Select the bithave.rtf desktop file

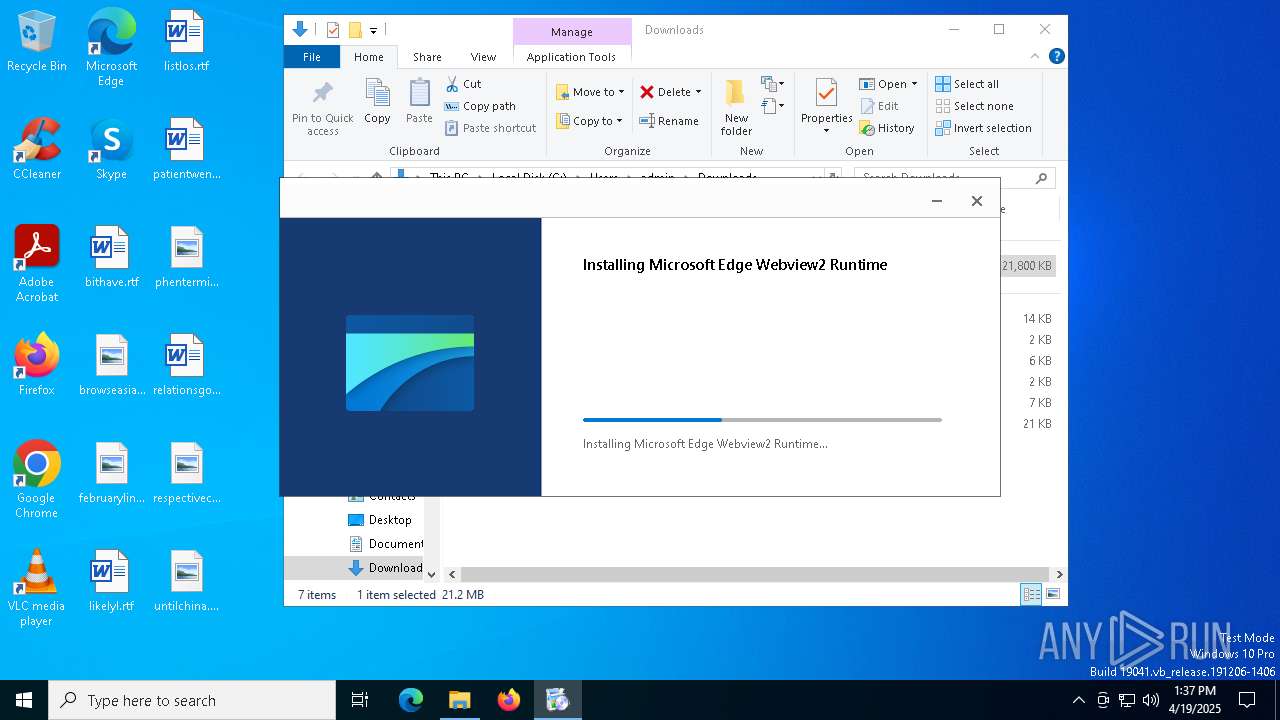tap(111, 258)
